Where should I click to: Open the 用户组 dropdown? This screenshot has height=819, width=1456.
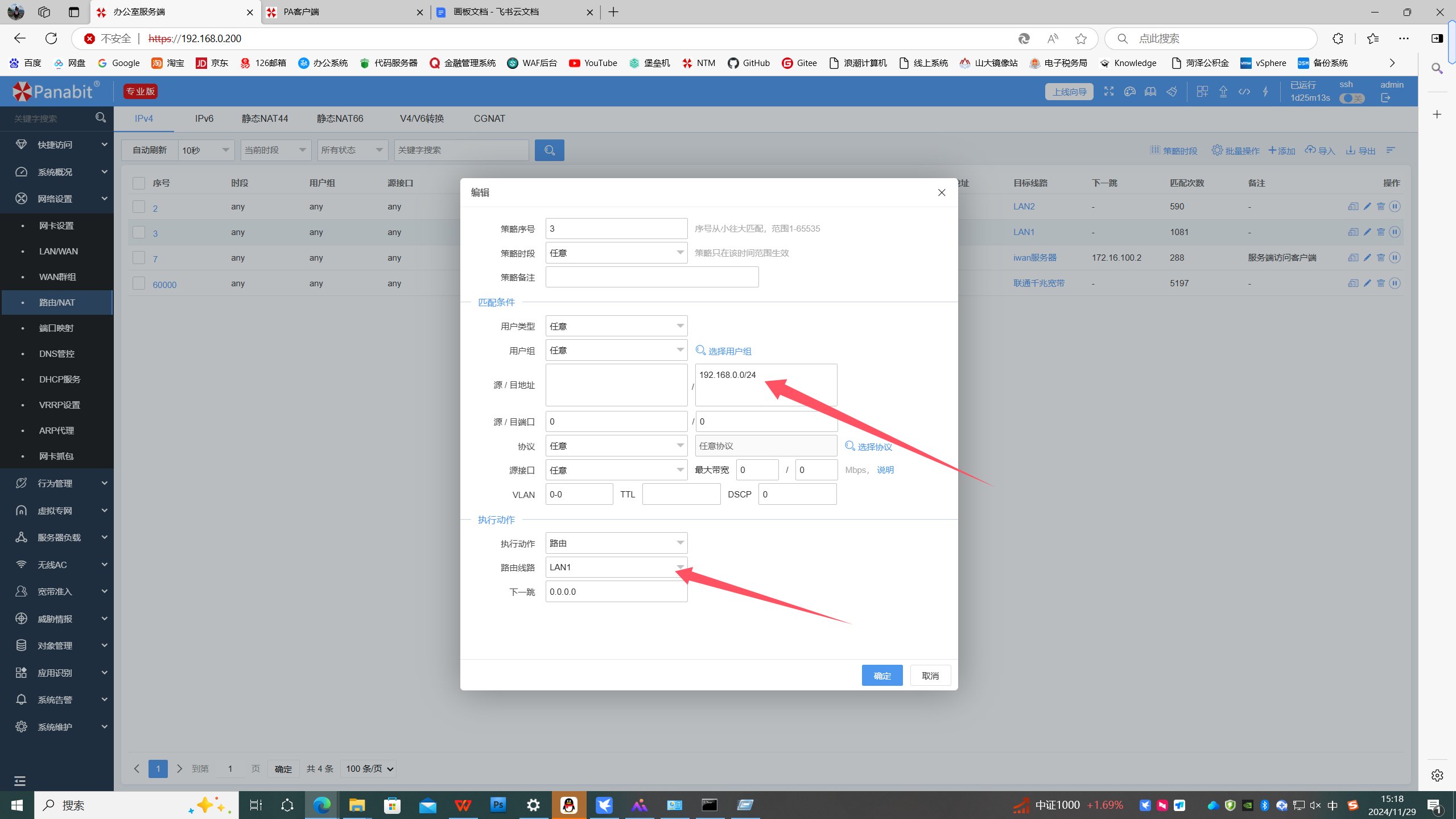click(616, 350)
